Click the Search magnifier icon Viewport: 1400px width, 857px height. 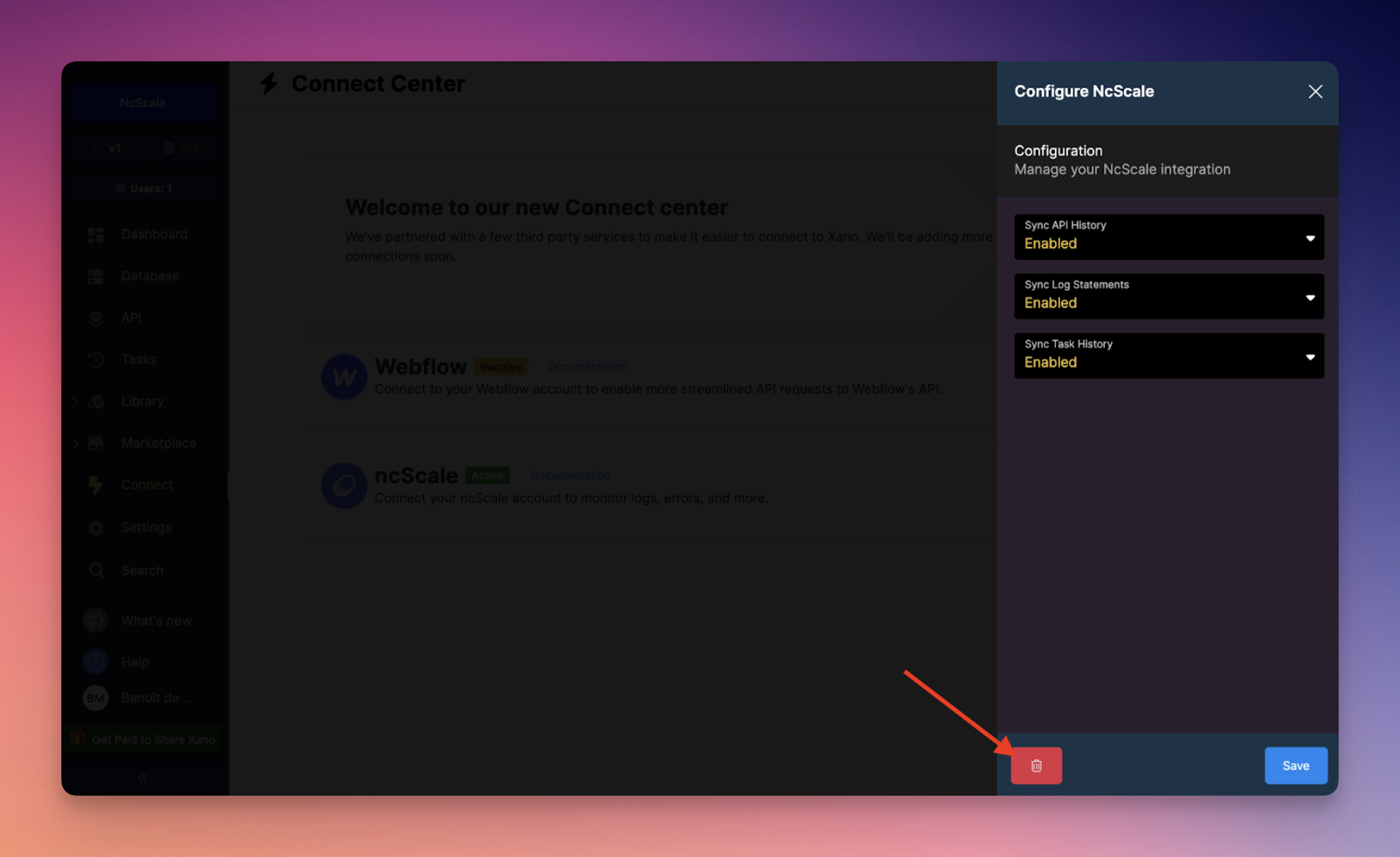click(97, 570)
